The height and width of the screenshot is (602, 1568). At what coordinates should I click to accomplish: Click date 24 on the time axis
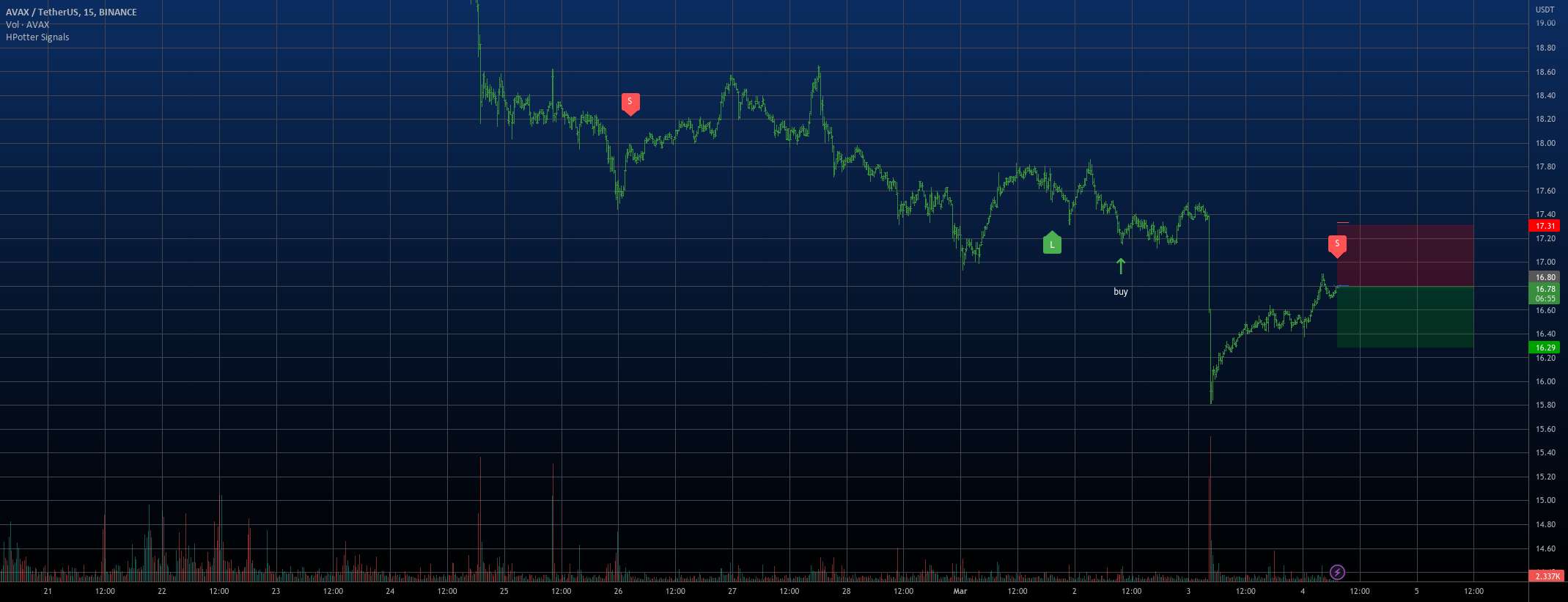[x=390, y=591]
